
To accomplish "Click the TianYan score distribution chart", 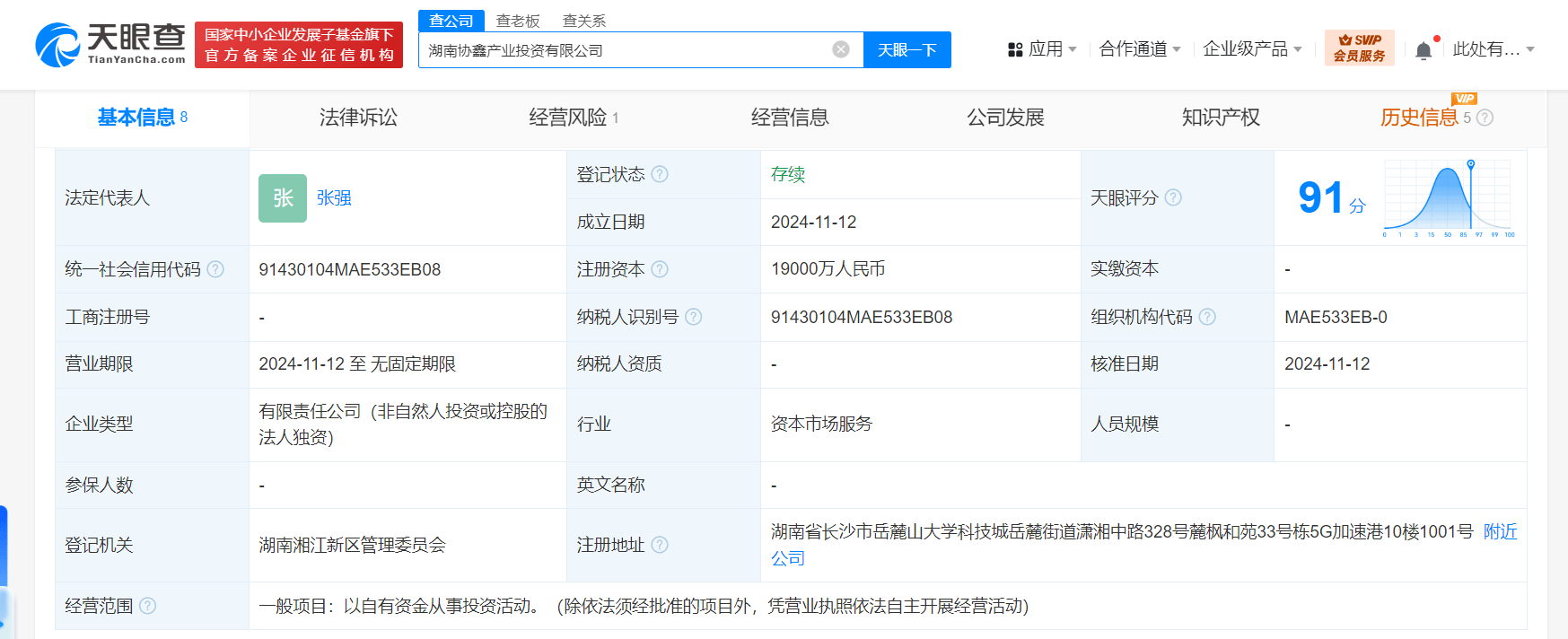I will tap(1449, 198).
